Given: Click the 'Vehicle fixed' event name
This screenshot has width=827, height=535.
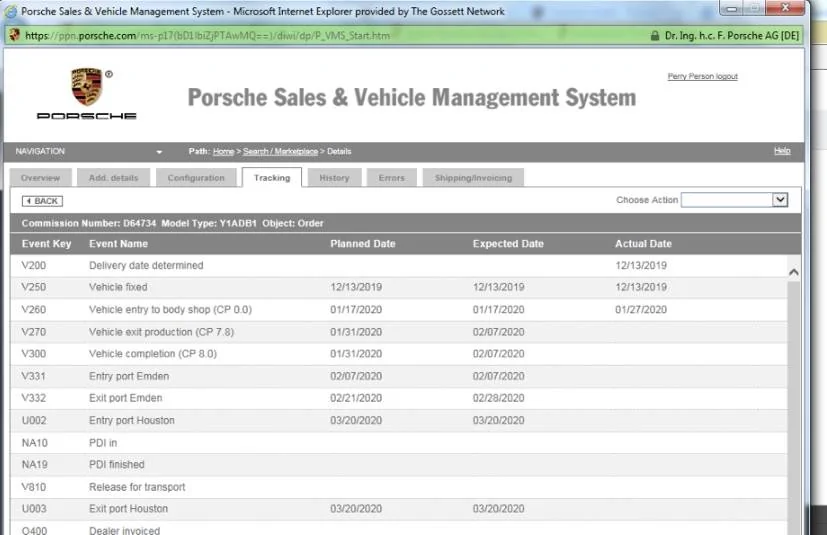Looking at the screenshot, I should 118,287.
